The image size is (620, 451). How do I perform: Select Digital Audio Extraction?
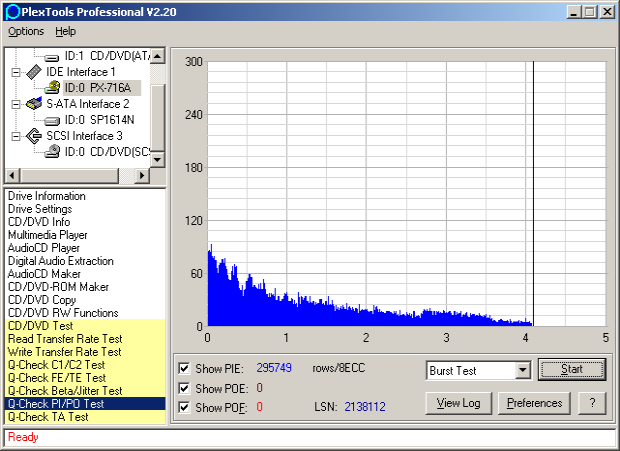point(60,261)
